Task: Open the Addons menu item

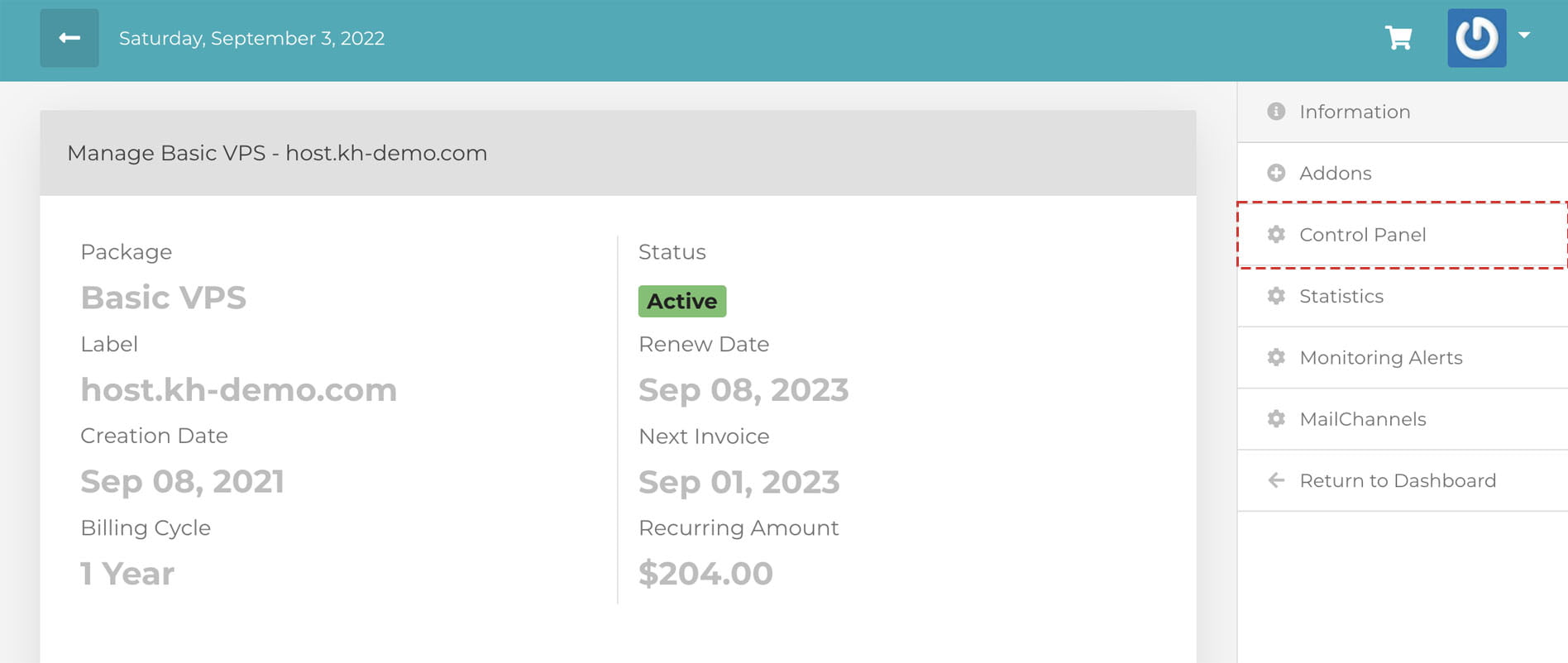Action: click(x=1335, y=173)
